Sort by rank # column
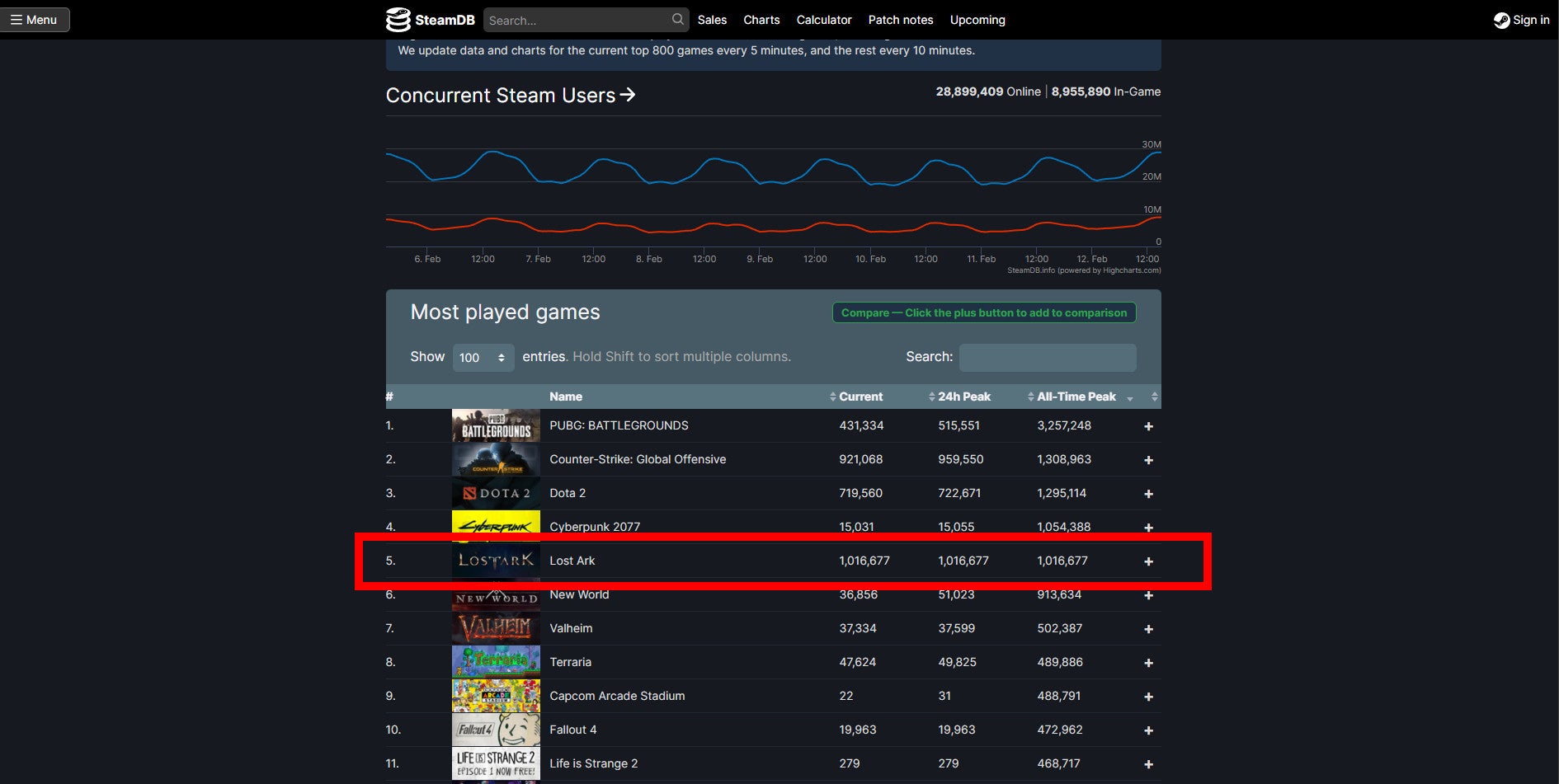1559x784 pixels. pyautogui.click(x=389, y=397)
